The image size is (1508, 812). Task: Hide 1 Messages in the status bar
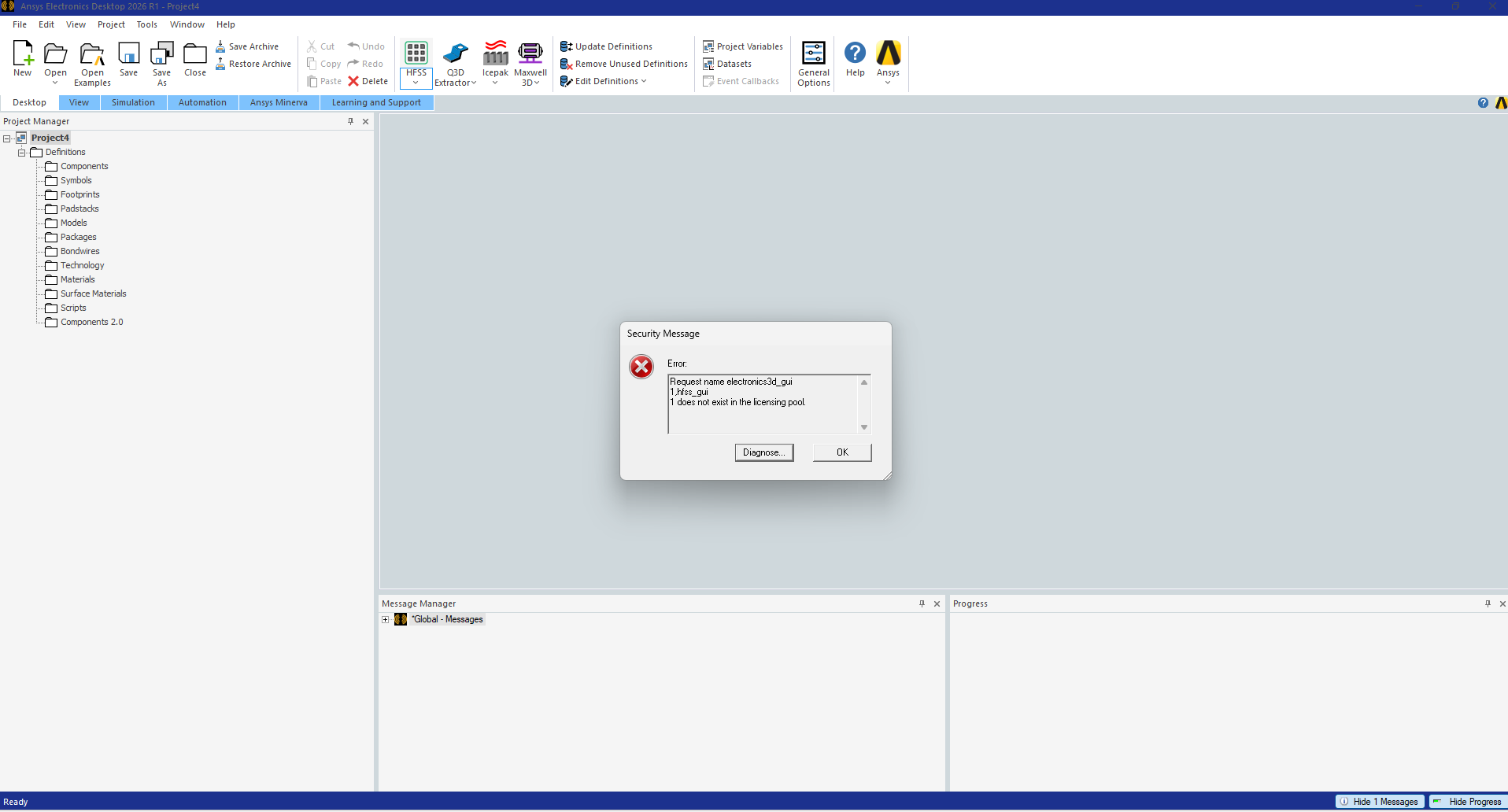point(1380,802)
